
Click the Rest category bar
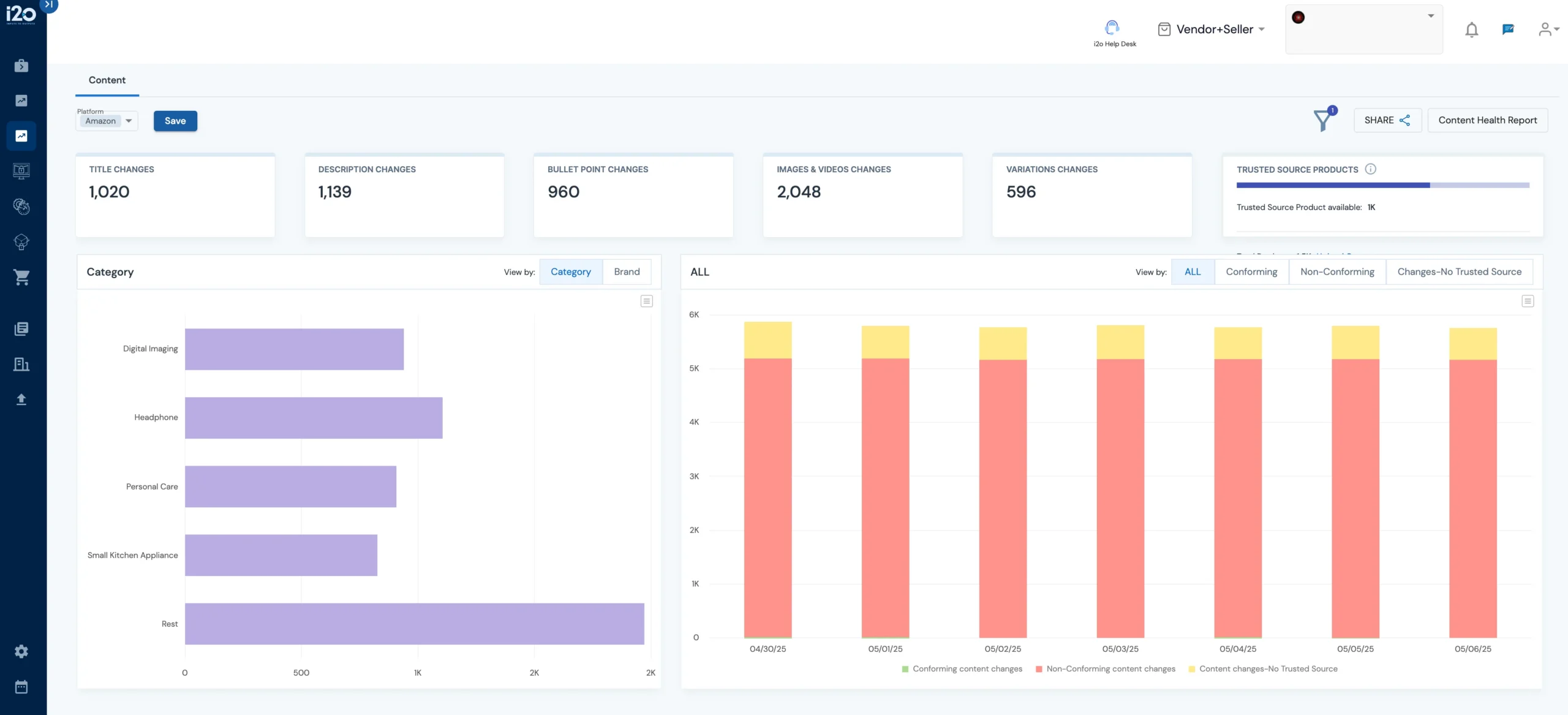(x=415, y=624)
